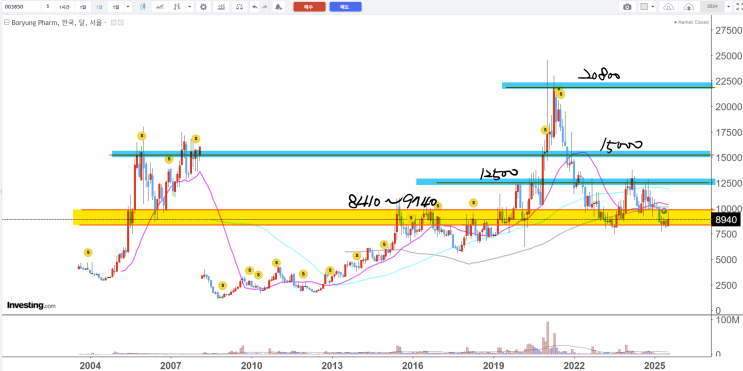Take a chart snapshot with the camera icon

627,7
